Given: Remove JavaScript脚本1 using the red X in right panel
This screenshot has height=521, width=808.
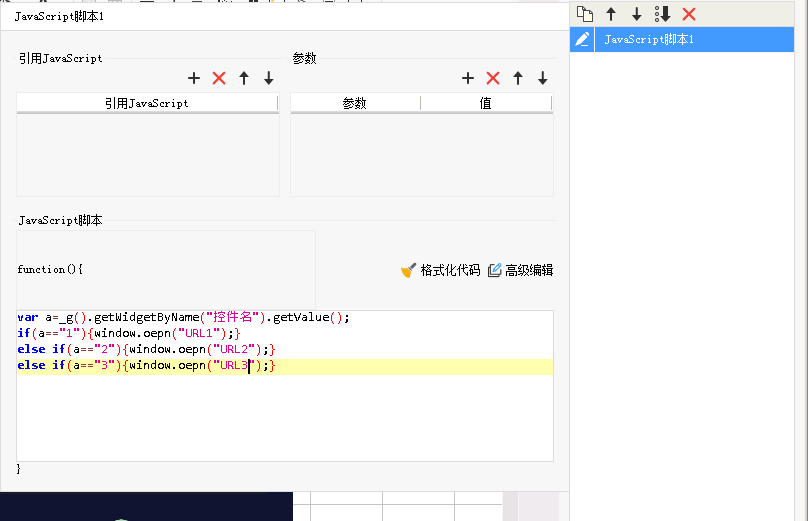Looking at the screenshot, I should coord(689,14).
